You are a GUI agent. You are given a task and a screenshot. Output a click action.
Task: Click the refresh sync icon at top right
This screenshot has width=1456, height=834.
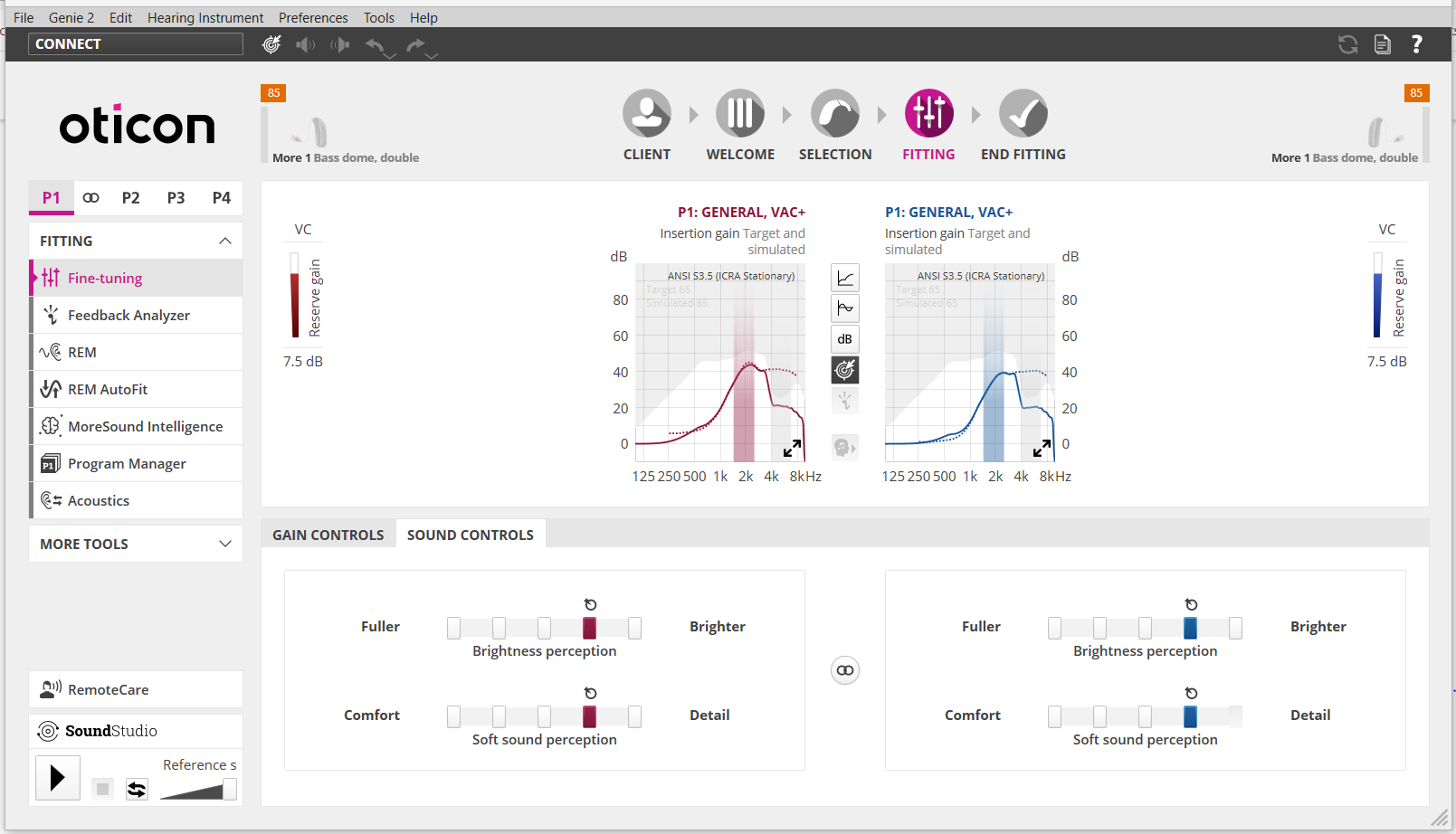(x=1348, y=44)
